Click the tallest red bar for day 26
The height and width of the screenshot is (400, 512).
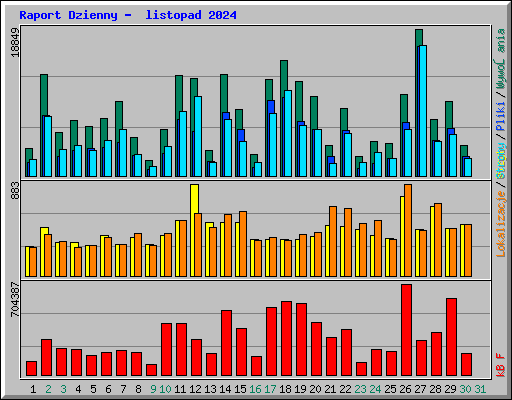406,330
